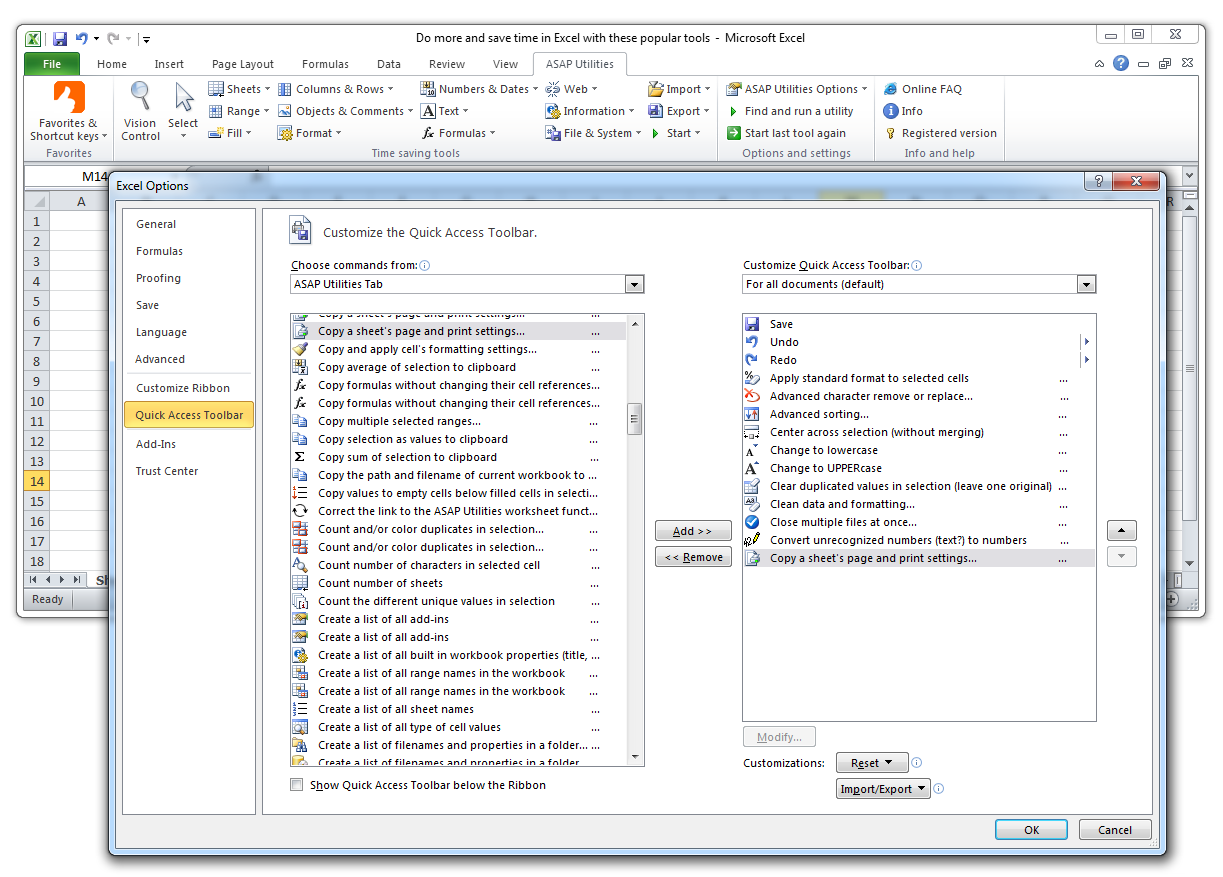Open the Import/Export dropdown button
Image resolution: width=1223 pixels, height=877 pixels.
pyautogui.click(x=883, y=789)
